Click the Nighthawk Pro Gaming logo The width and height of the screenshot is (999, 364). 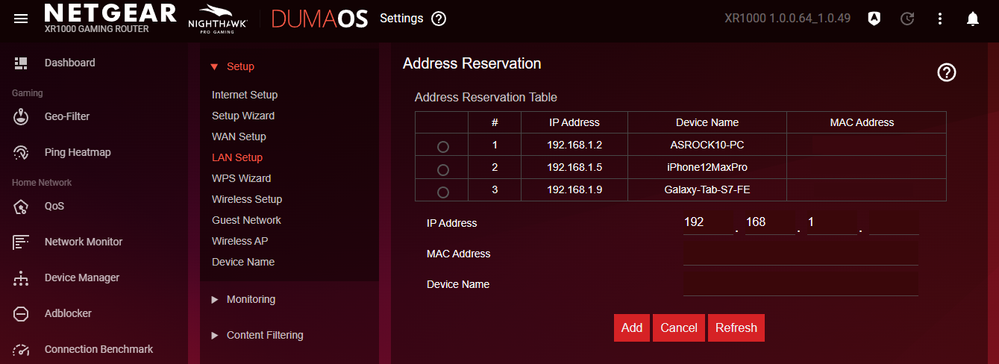(218, 18)
